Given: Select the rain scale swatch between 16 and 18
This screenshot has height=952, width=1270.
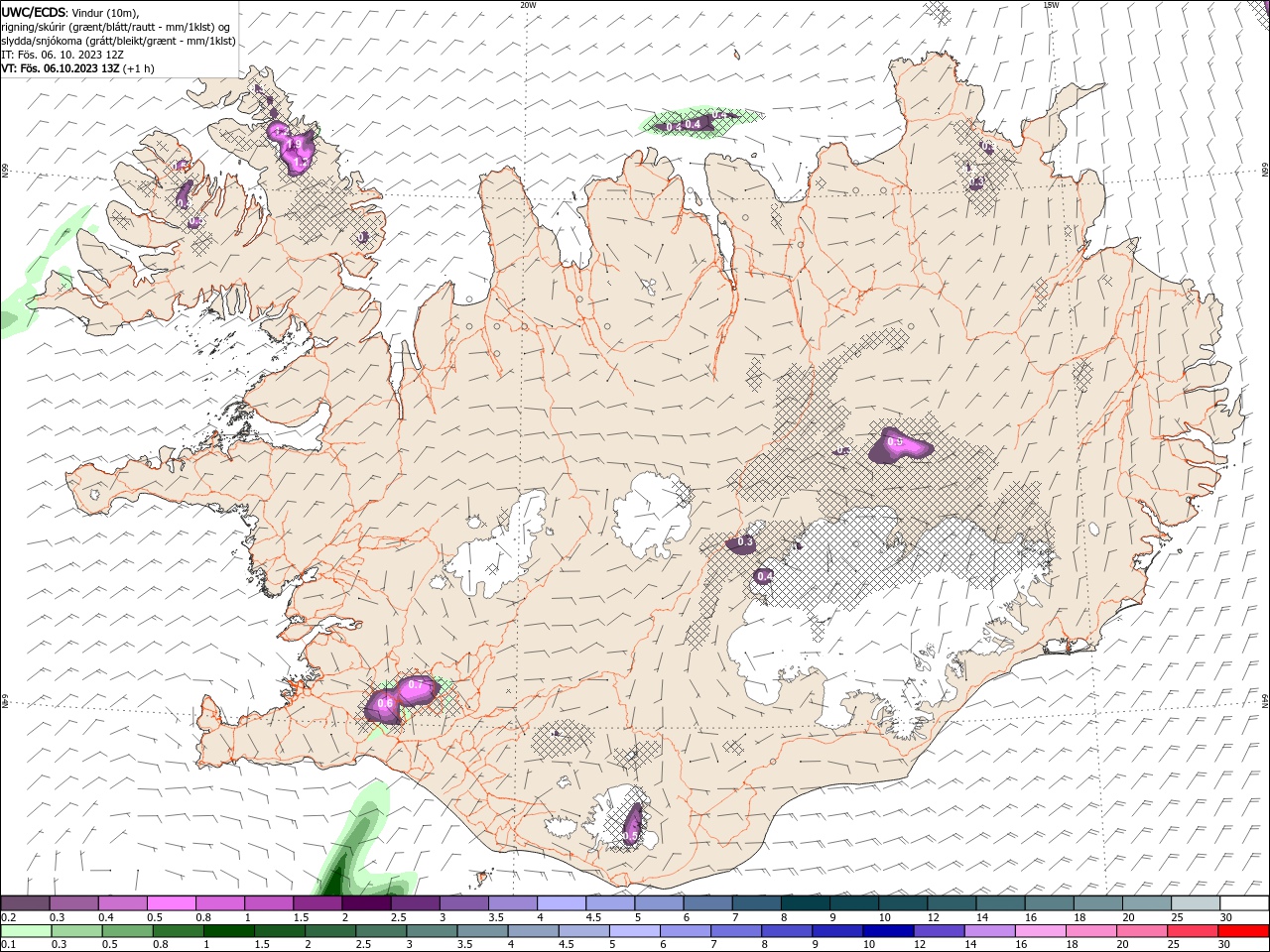Looking at the screenshot, I should 1041,931.
